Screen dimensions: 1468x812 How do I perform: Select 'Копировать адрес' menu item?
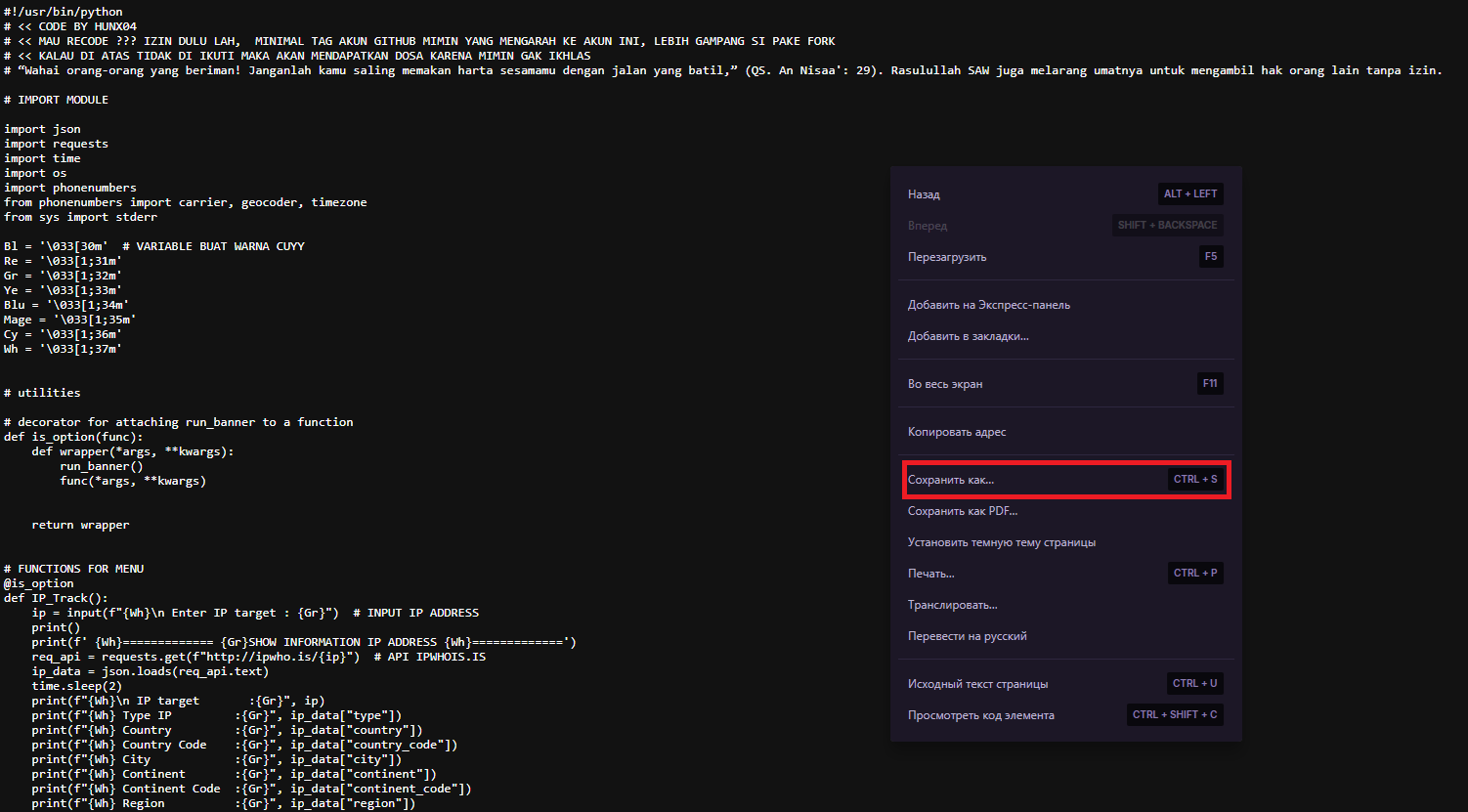click(957, 432)
